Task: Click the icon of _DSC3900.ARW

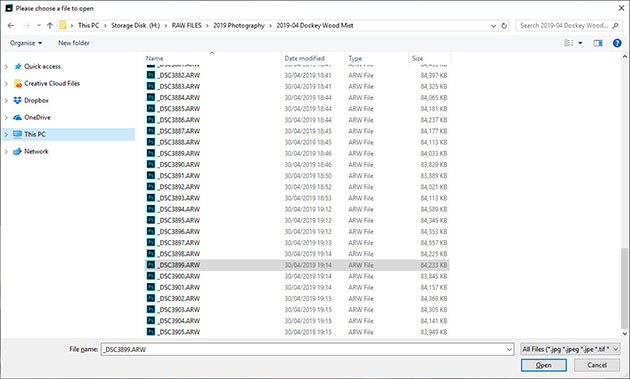Action: pos(151,276)
